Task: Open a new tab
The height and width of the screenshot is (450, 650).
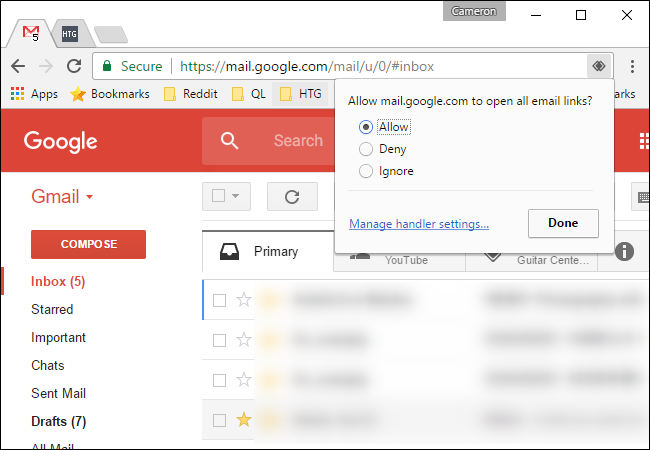Action: [x=111, y=35]
